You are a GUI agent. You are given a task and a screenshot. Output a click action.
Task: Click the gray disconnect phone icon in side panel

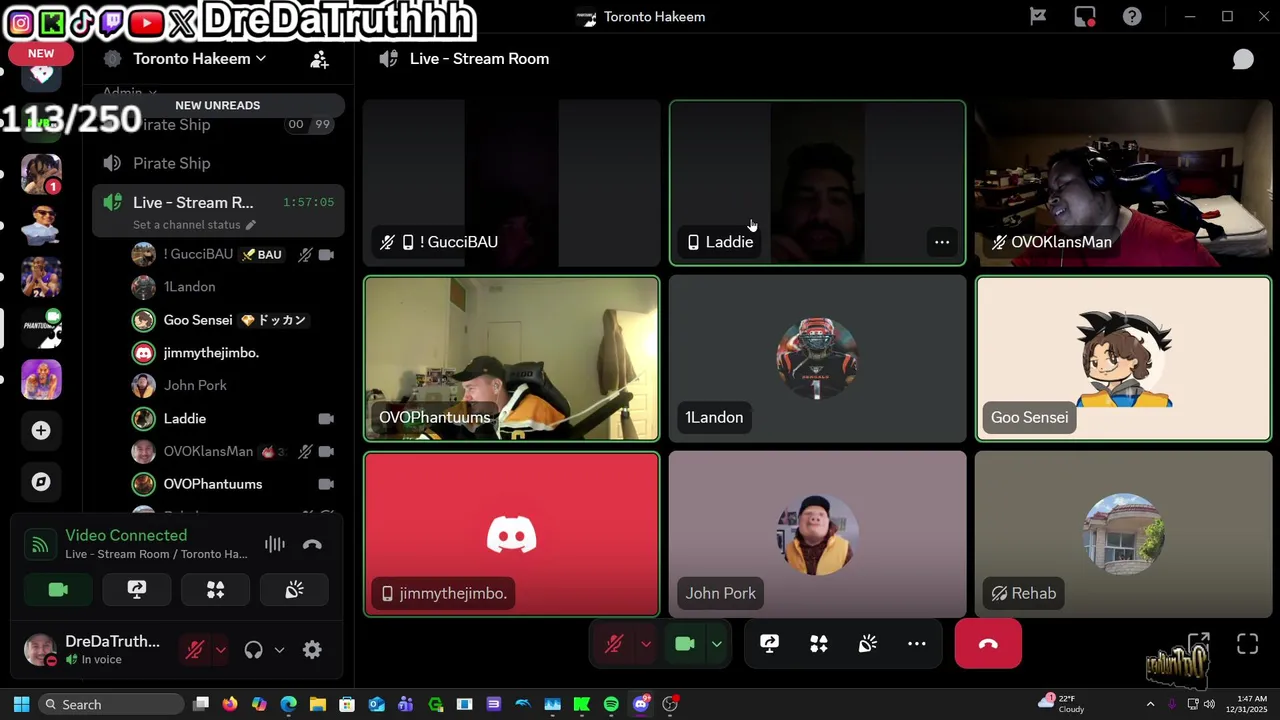[x=312, y=544]
